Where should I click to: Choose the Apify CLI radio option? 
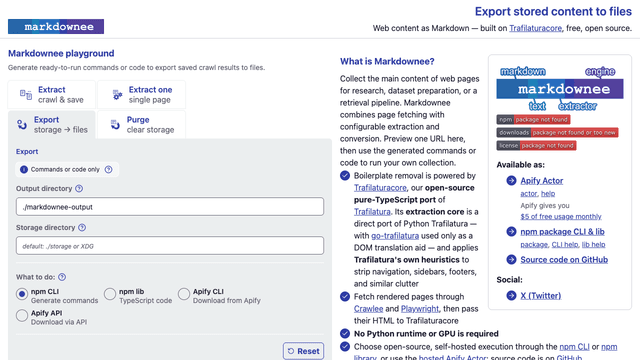point(184,294)
